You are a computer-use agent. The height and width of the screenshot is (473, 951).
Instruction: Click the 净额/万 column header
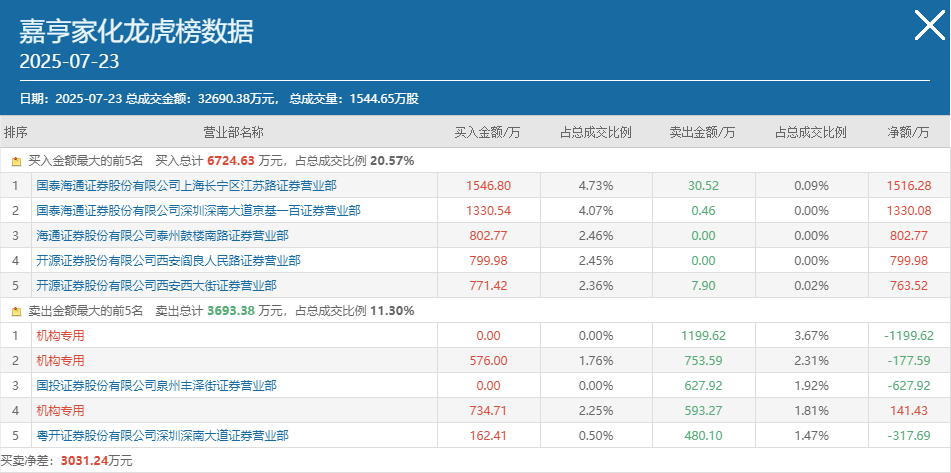pos(908,132)
